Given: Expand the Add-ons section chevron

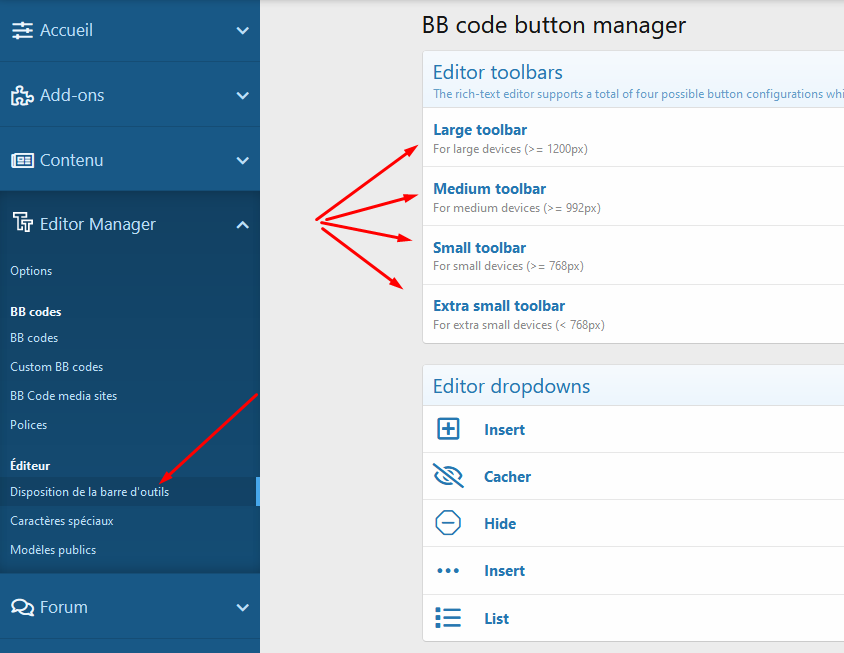Looking at the screenshot, I should pos(242,96).
